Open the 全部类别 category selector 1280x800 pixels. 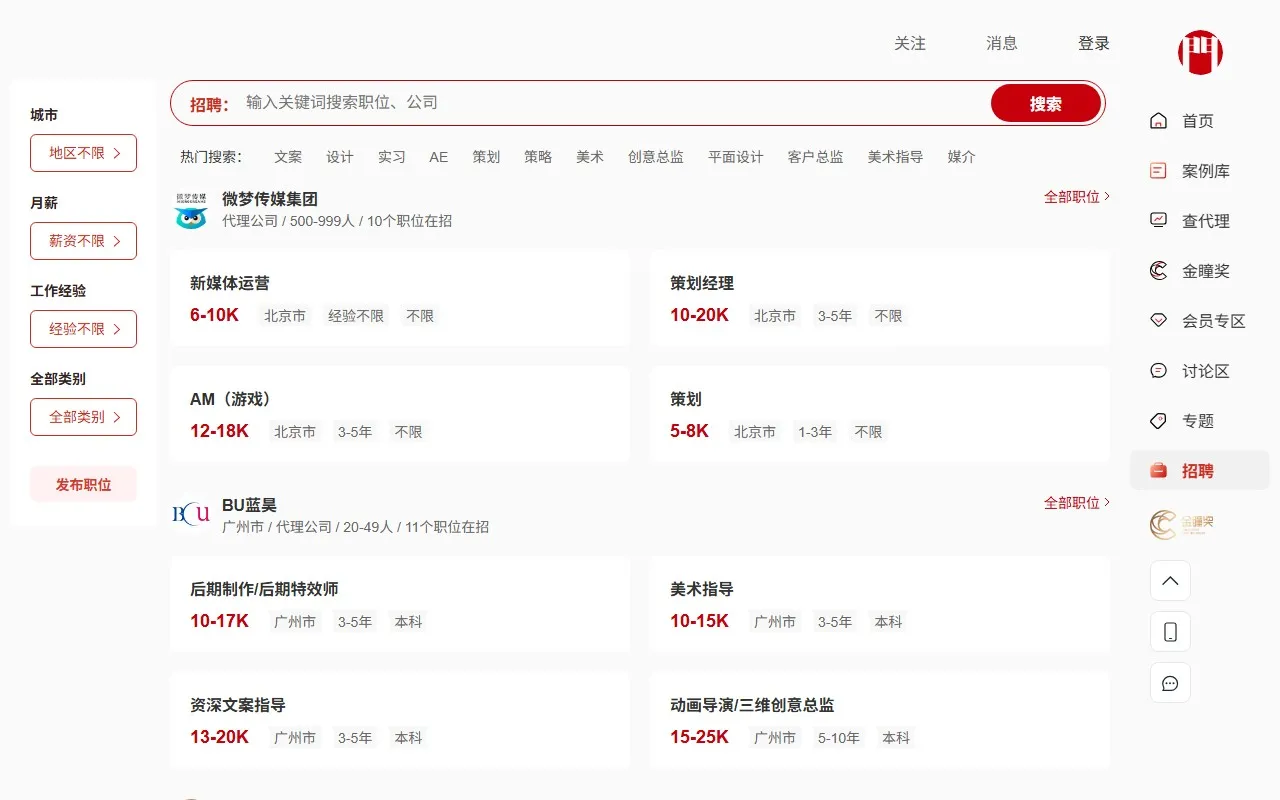tap(83, 416)
